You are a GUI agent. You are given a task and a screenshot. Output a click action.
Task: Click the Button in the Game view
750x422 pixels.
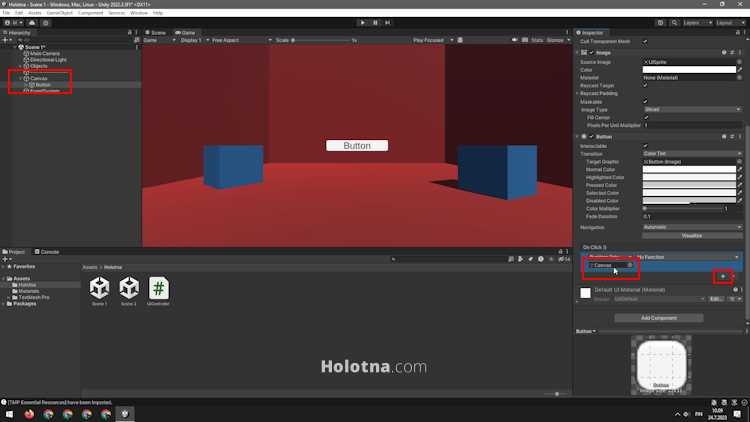point(357,145)
